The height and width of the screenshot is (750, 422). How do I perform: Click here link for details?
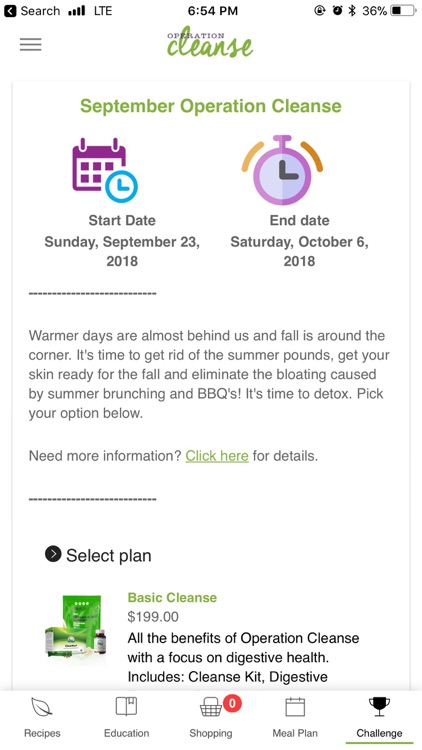point(217,456)
